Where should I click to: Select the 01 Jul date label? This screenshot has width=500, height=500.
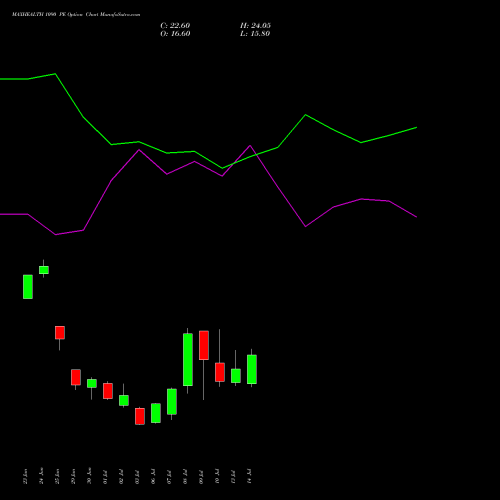pyautogui.click(x=106, y=476)
